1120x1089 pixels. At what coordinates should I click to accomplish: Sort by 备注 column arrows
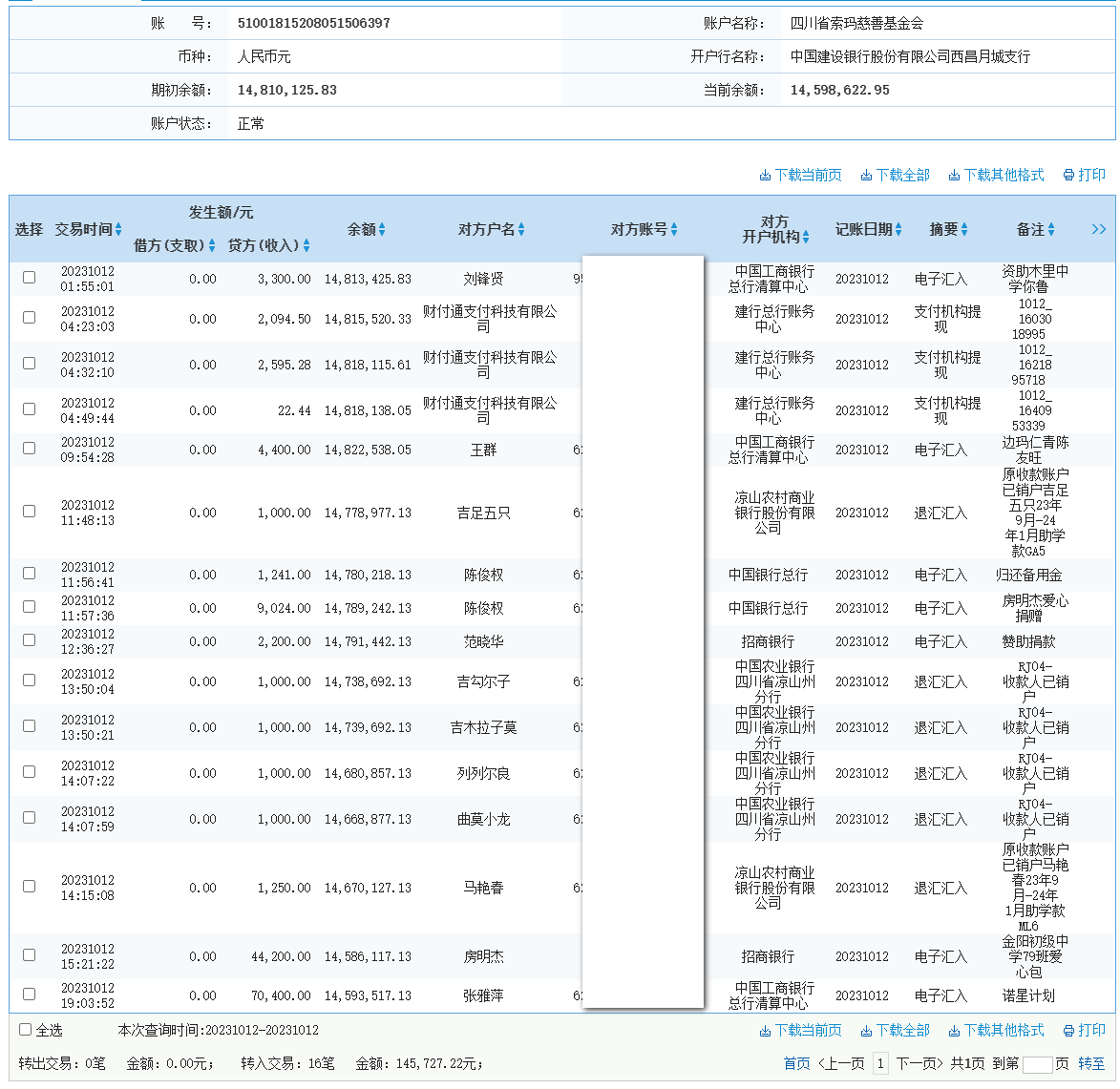click(1051, 229)
